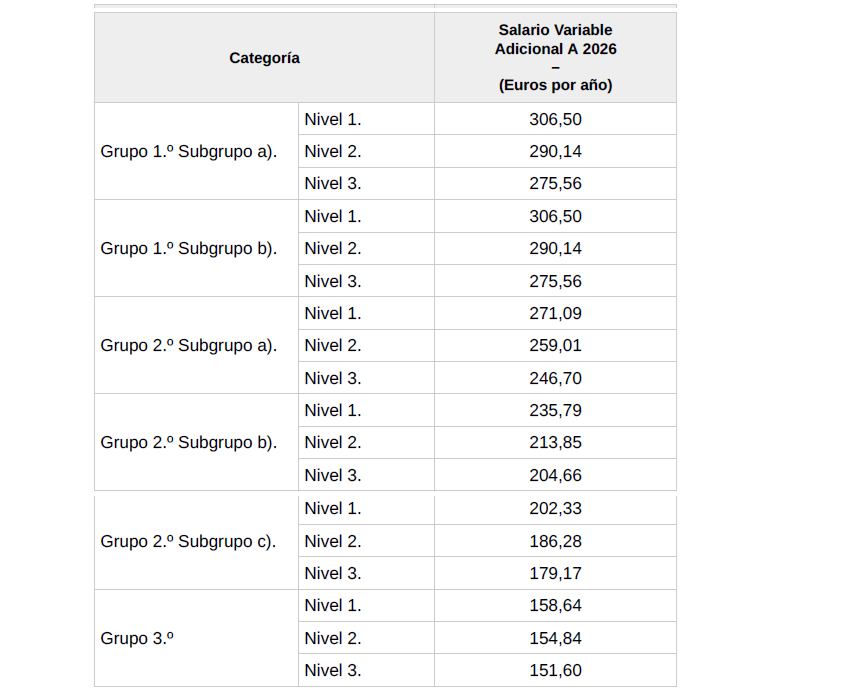Click the 235,79 salary value

[x=555, y=410]
